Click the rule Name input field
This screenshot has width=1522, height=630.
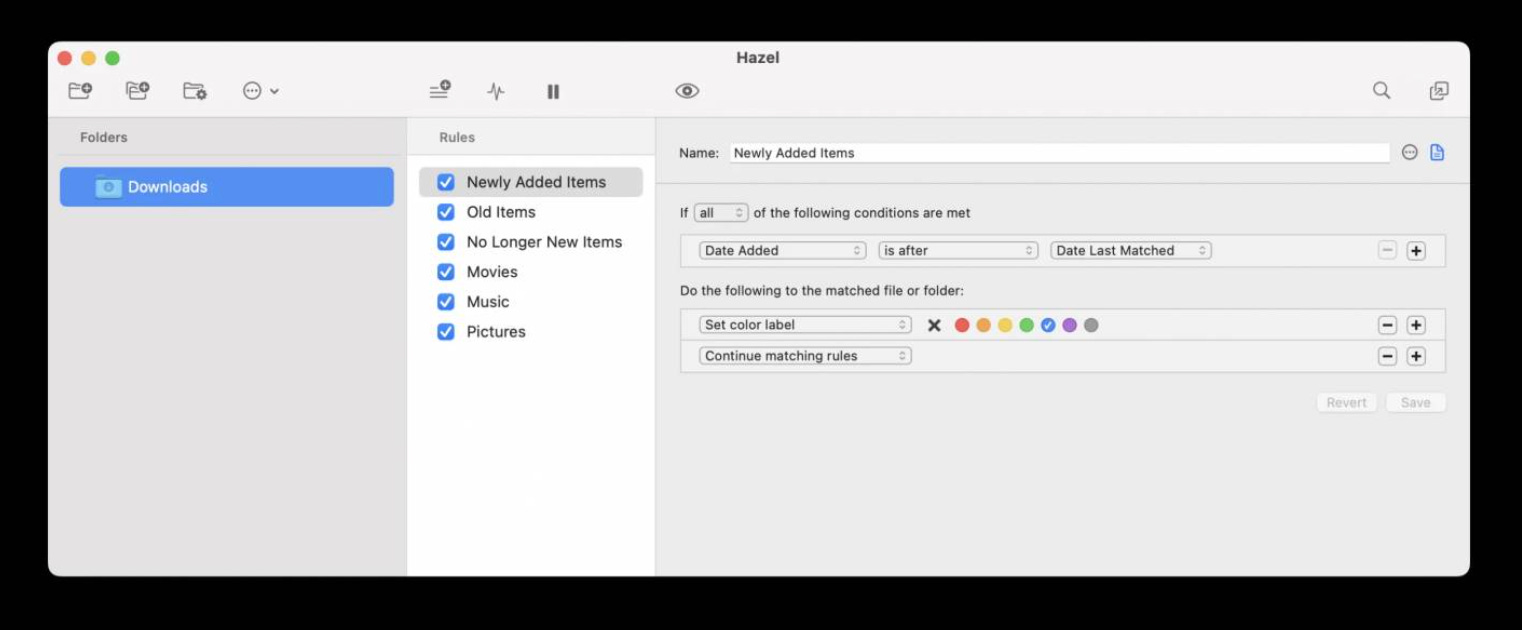(1059, 153)
